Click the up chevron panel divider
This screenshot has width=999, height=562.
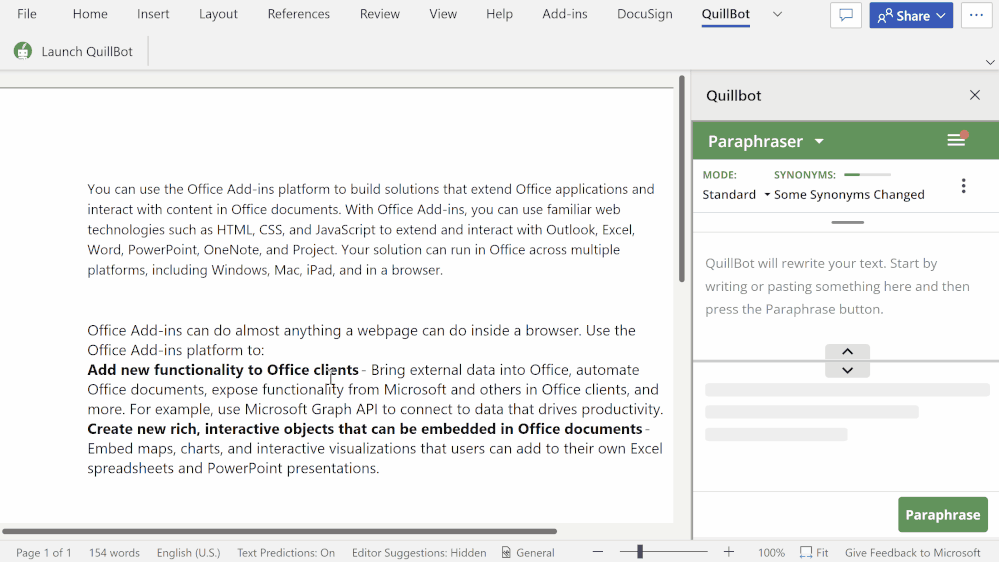847,352
